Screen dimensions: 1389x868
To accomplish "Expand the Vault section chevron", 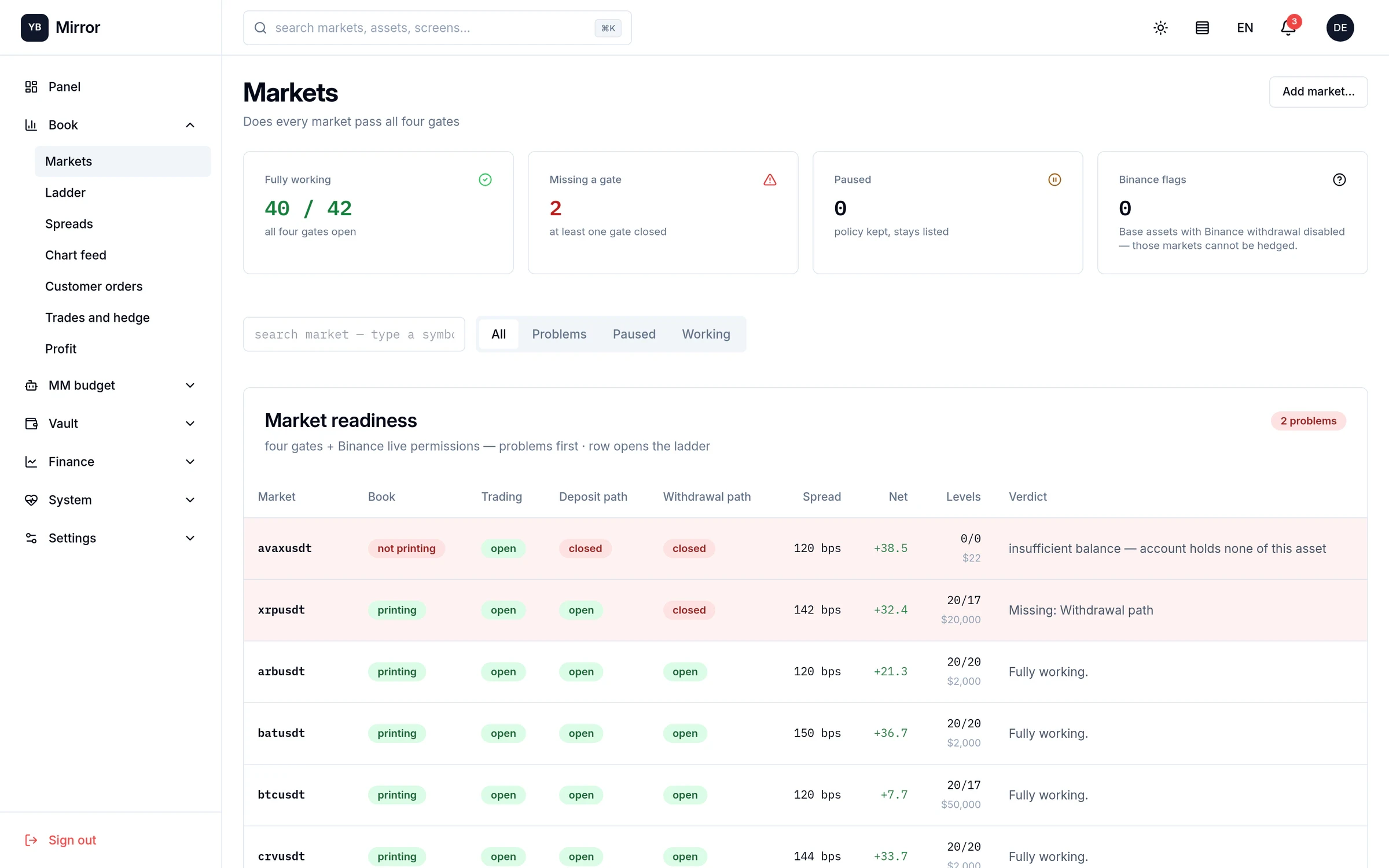I will coord(190,424).
